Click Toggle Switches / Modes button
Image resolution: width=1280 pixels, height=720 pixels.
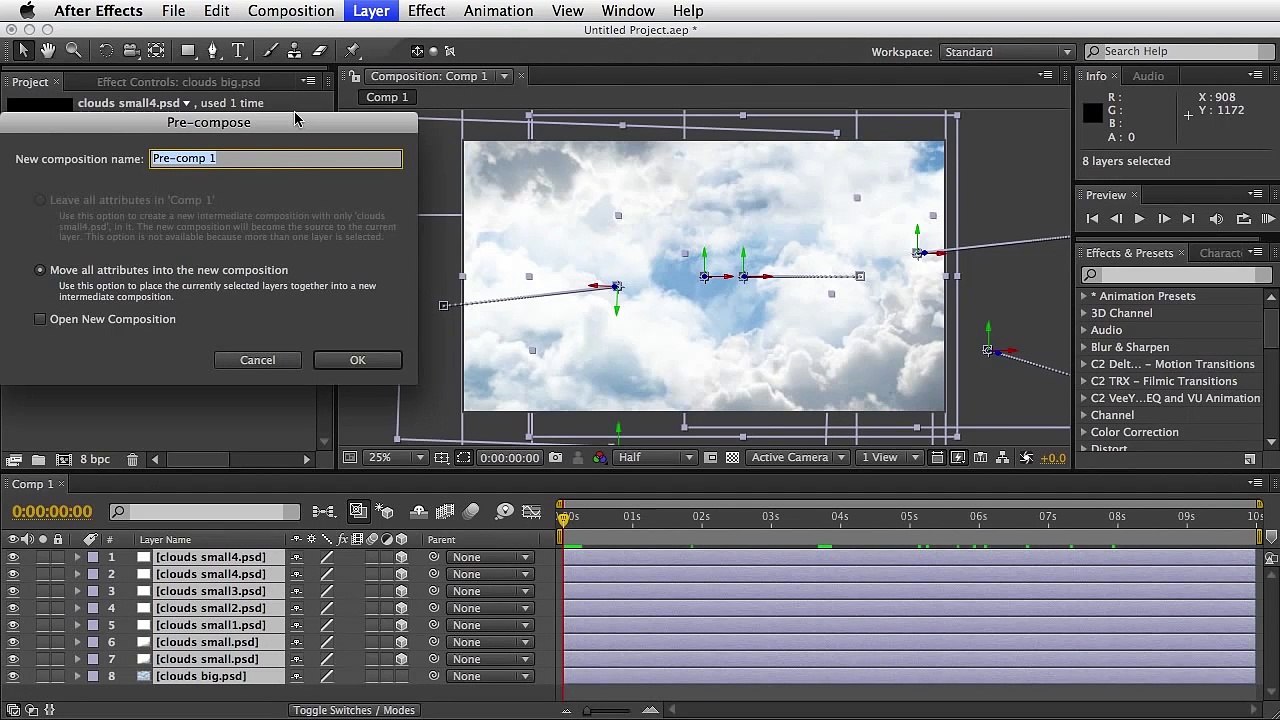click(354, 711)
